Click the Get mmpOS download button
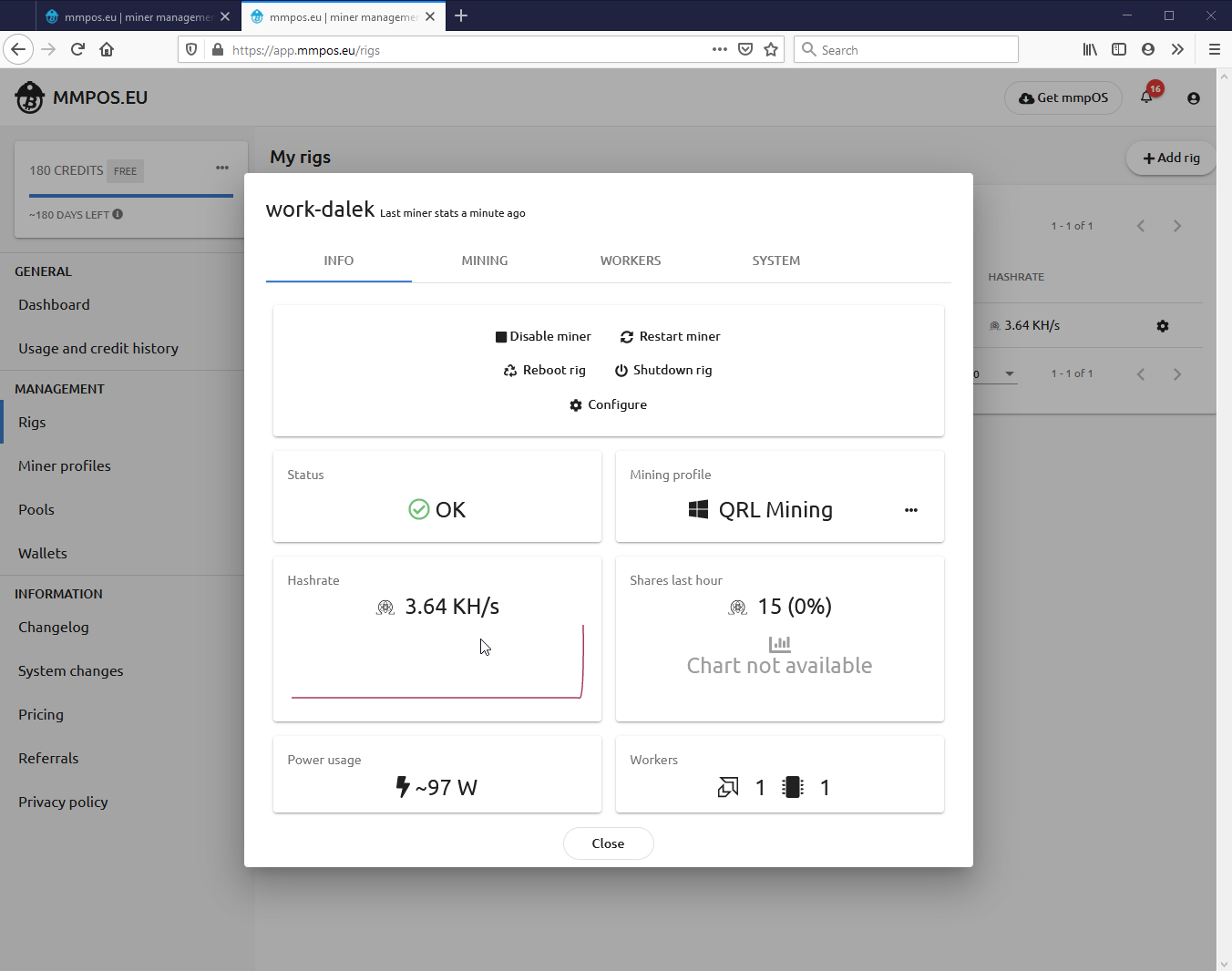The width and height of the screenshot is (1232, 971). [x=1063, y=97]
